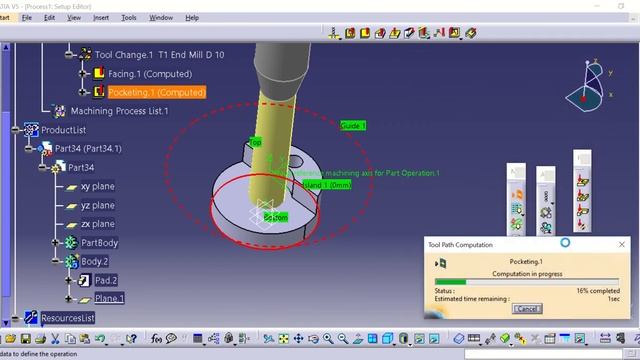Open file with the folder icon
Viewport: 640px width, 360px height.
pos(11,338)
